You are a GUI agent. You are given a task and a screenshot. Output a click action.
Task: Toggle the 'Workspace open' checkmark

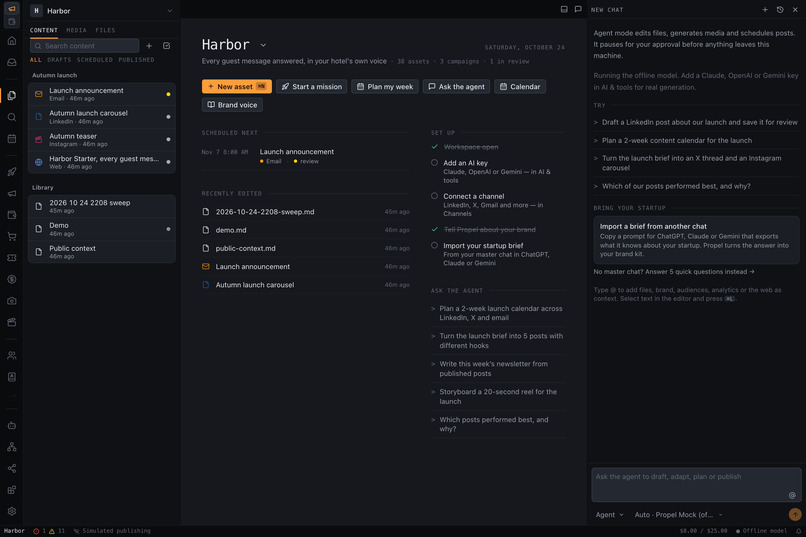click(x=434, y=146)
